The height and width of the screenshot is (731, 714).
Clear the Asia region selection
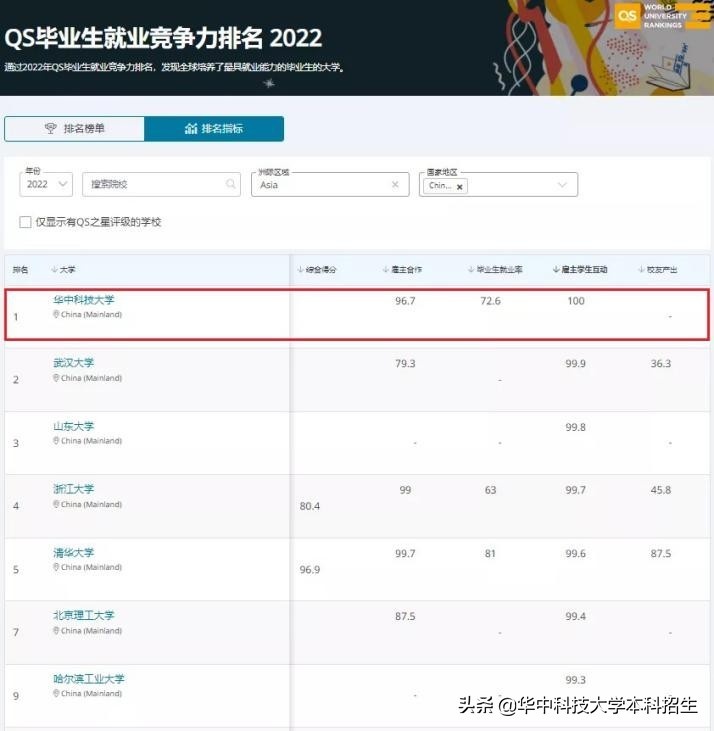tap(395, 185)
